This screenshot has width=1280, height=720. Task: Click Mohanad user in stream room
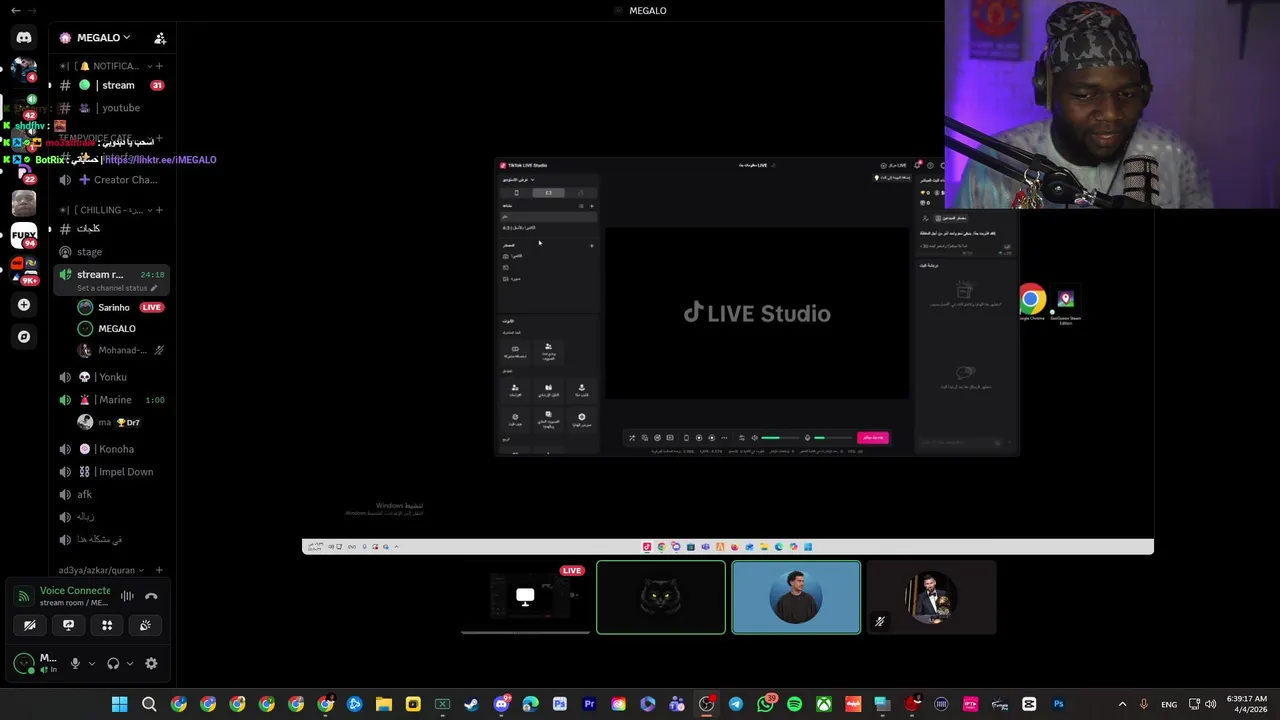120,350
